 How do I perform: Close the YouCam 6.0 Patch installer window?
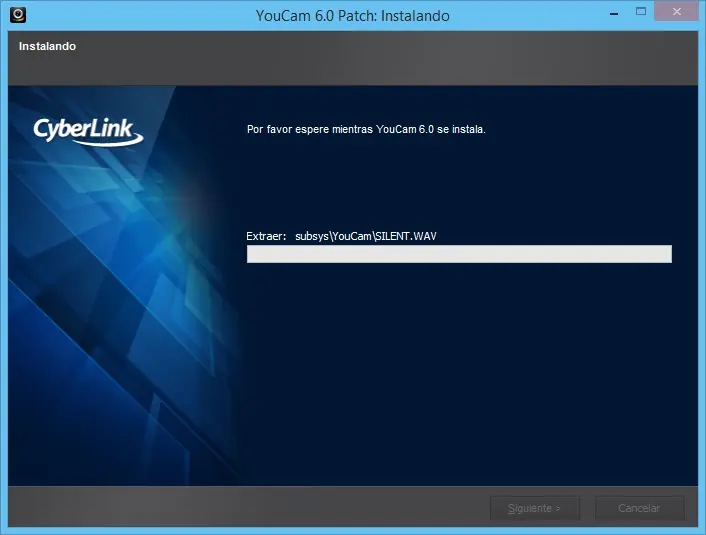pos(676,12)
